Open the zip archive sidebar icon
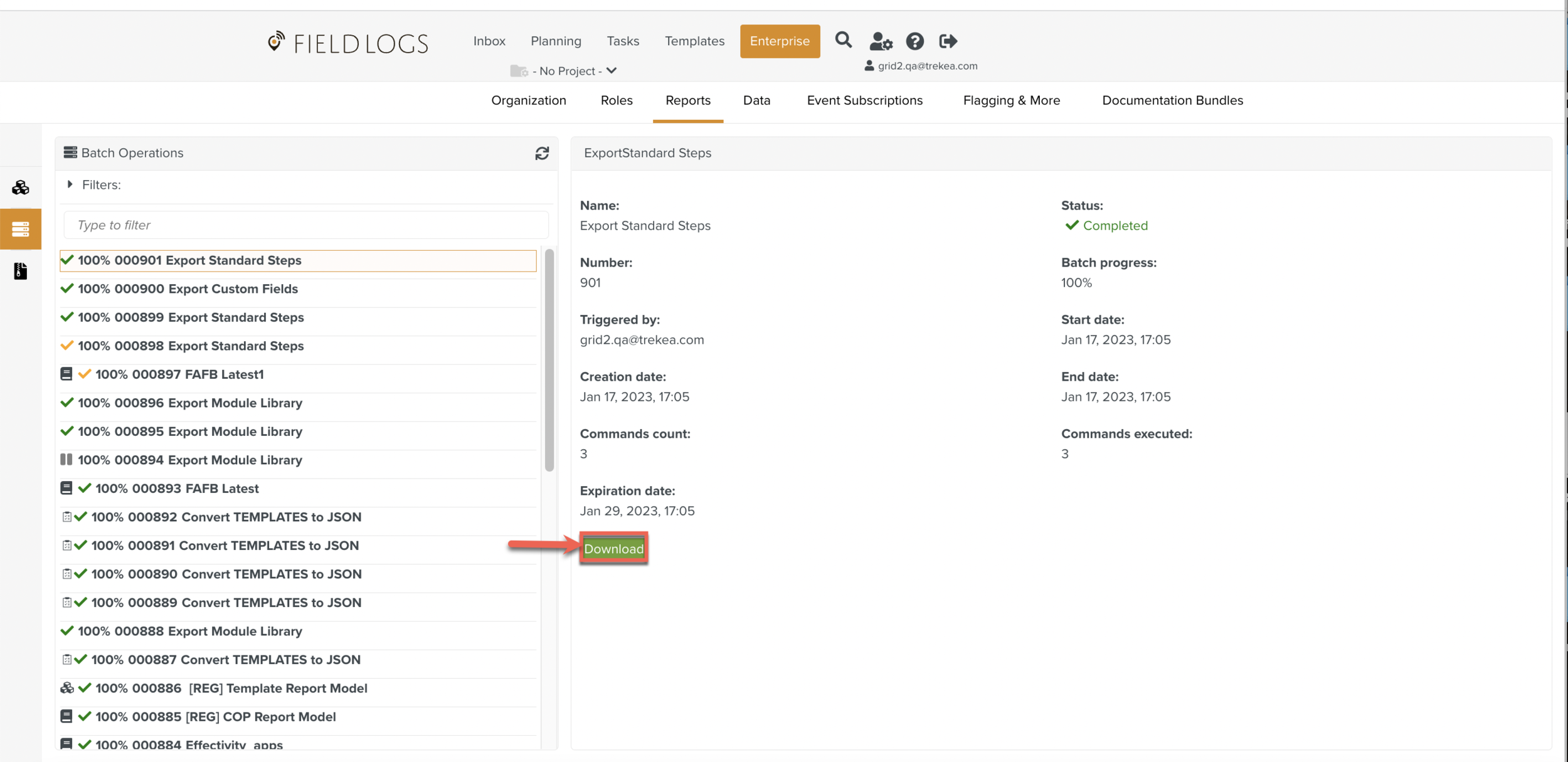This screenshot has width=1568, height=762. [x=21, y=271]
